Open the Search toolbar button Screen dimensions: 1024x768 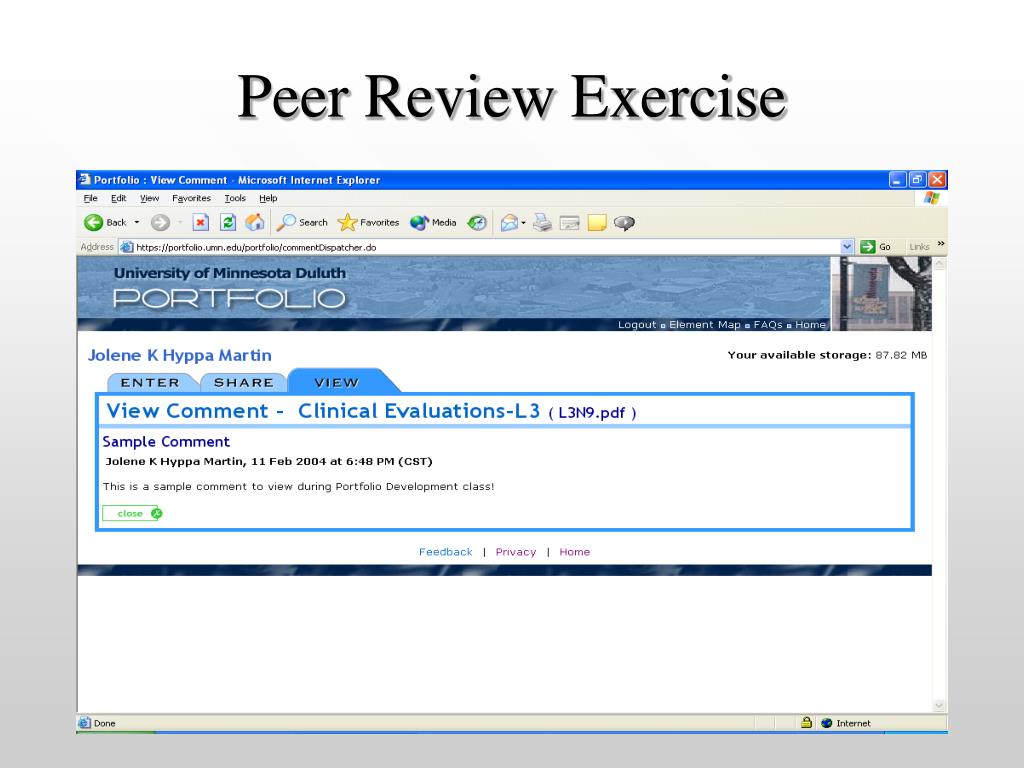[302, 223]
